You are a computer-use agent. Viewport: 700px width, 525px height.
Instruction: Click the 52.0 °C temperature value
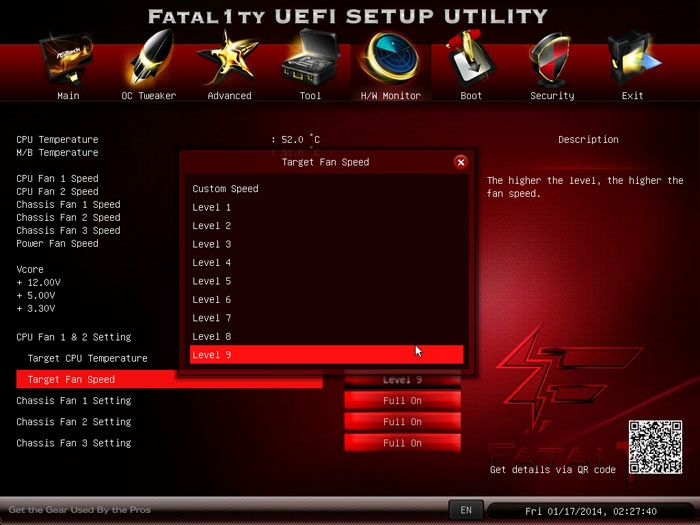click(300, 139)
